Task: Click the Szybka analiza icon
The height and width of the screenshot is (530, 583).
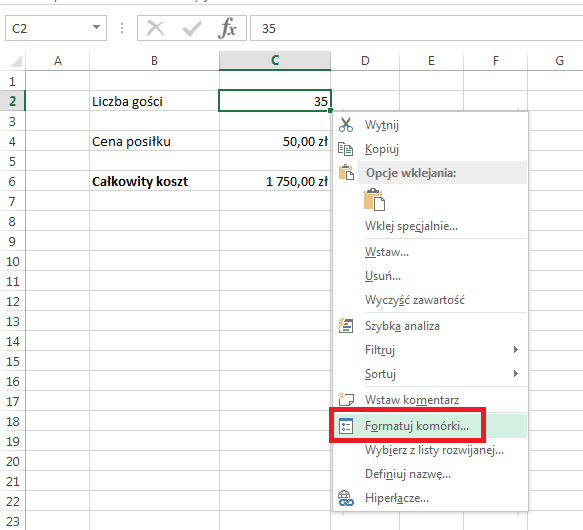Action: [x=345, y=326]
